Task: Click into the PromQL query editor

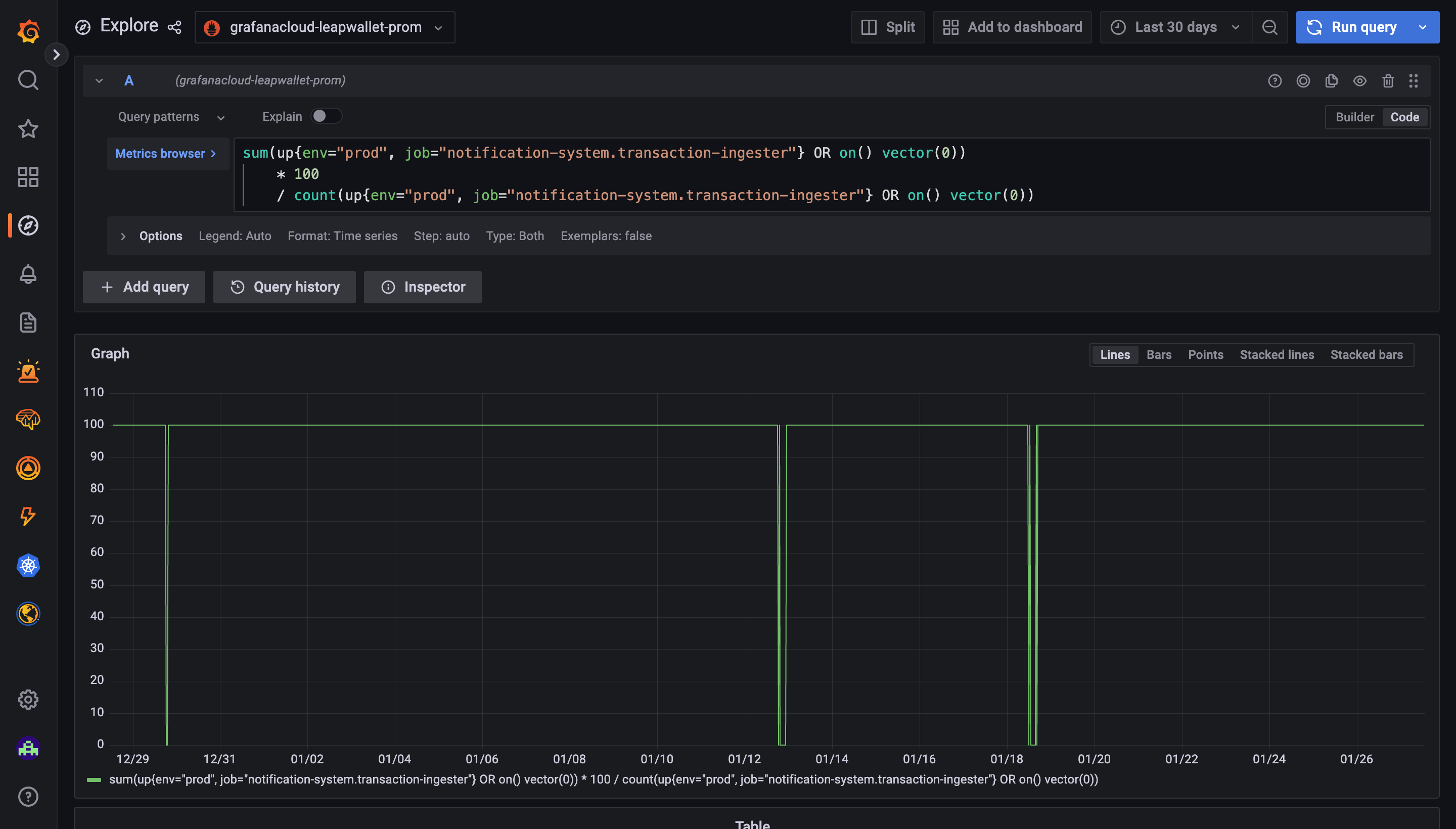Action: point(831,174)
